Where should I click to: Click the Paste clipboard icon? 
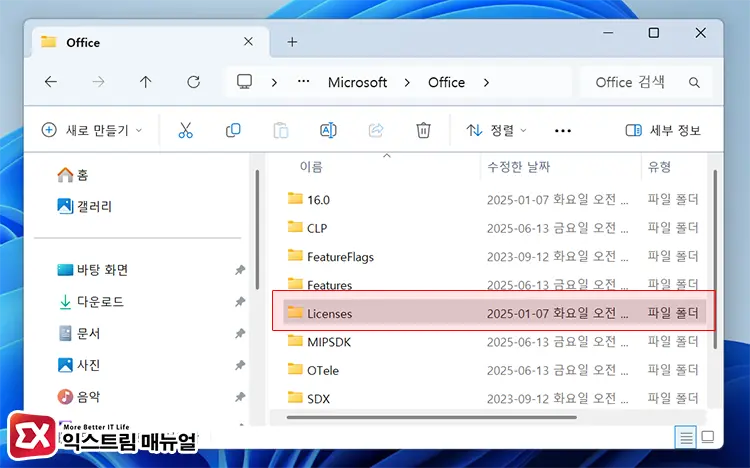(x=280, y=130)
